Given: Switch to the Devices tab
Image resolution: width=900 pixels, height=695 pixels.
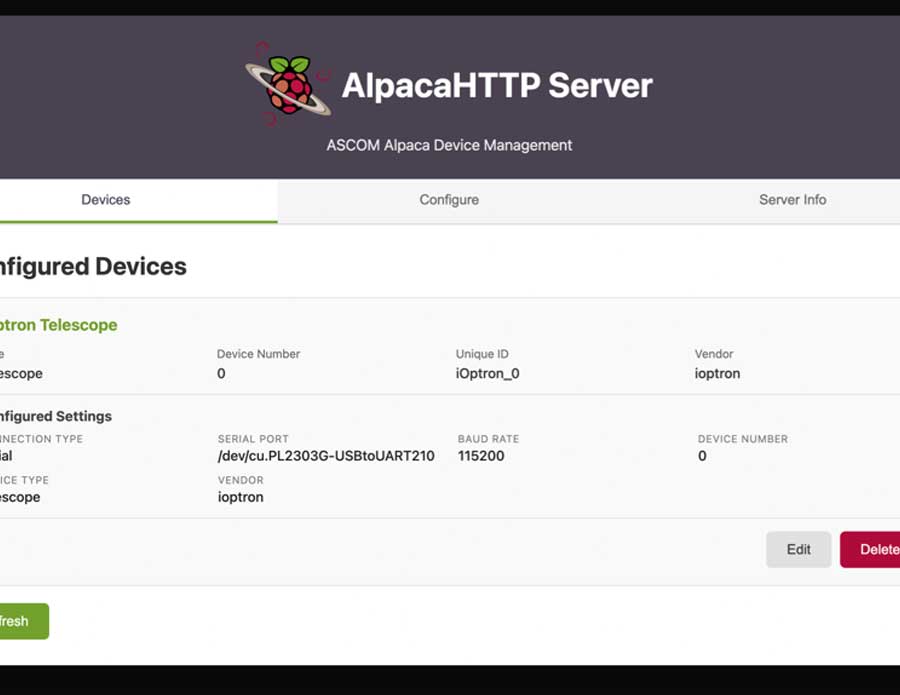Looking at the screenshot, I should [x=106, y=200].
